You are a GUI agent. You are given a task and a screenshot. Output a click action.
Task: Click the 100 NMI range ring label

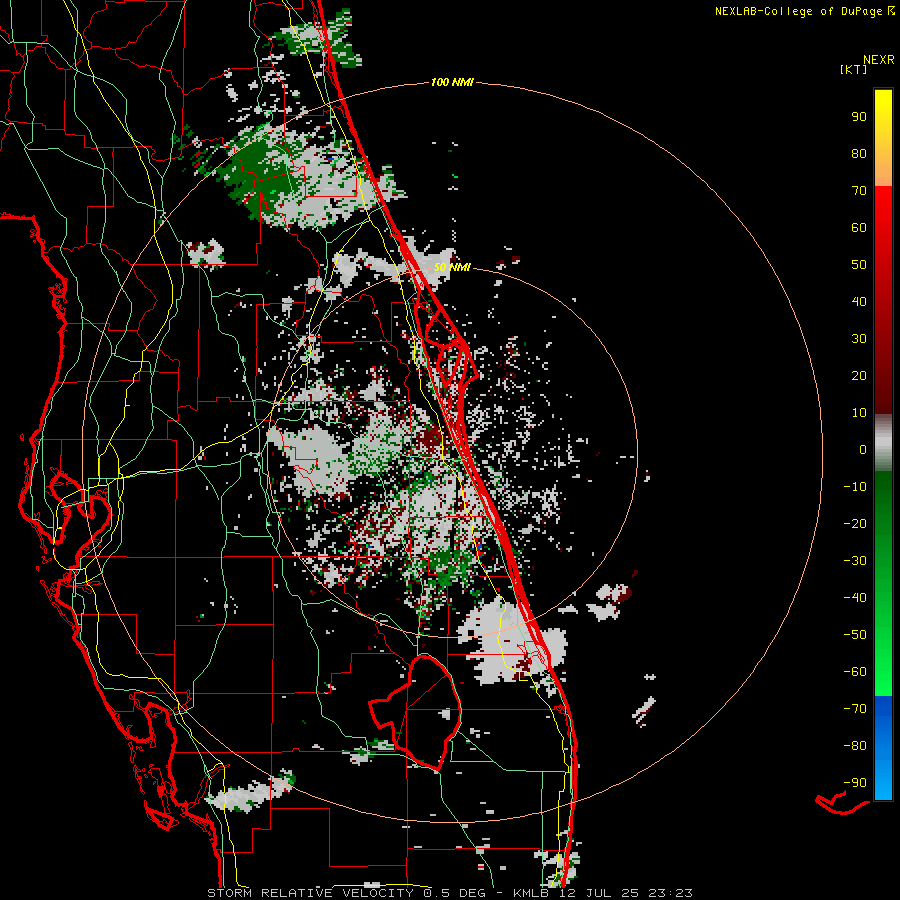(452, 83)
